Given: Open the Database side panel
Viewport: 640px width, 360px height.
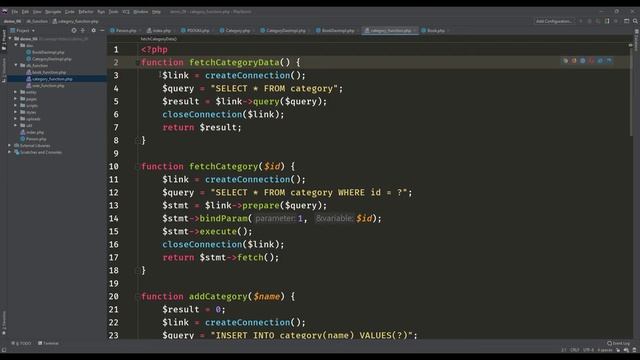Looking at the screenshot, I should [x=636, y=41].
